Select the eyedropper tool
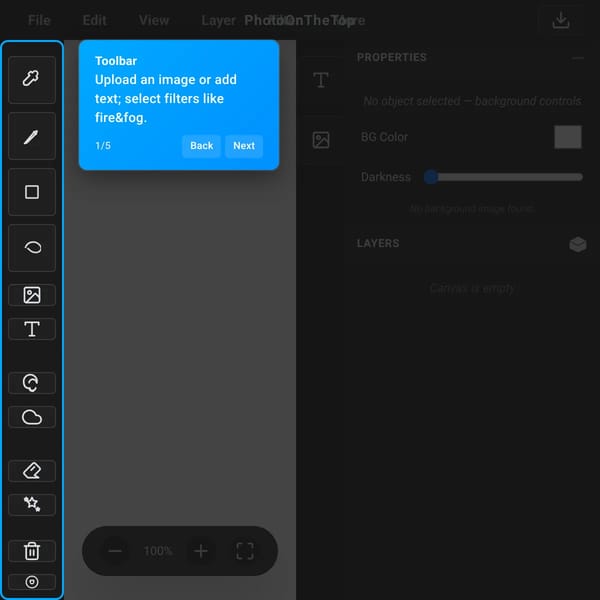The width and height of the screenshot is (600, 600). tap(32, 80)
